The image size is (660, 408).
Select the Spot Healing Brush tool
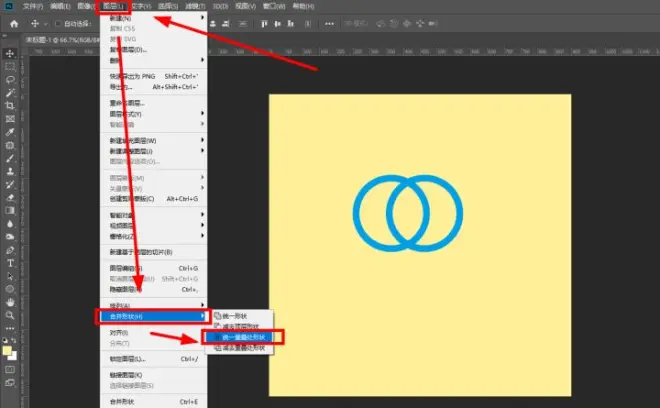coord(10,145)
